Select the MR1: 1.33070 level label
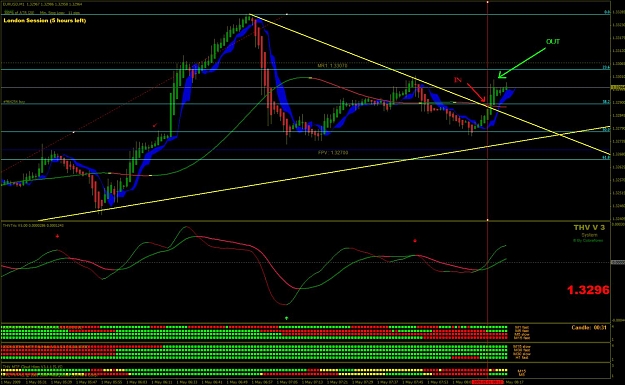625x385 pixels. (x=332, y=65)
